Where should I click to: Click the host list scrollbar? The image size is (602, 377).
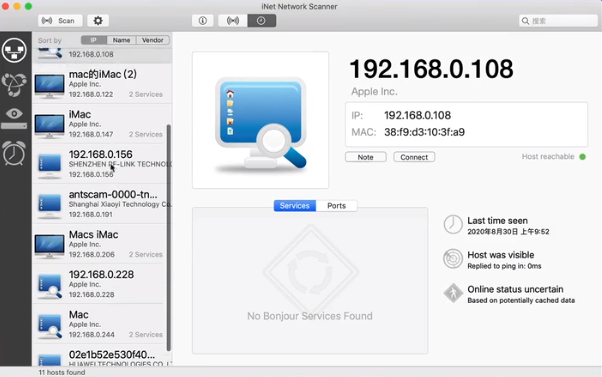[169, 237]
